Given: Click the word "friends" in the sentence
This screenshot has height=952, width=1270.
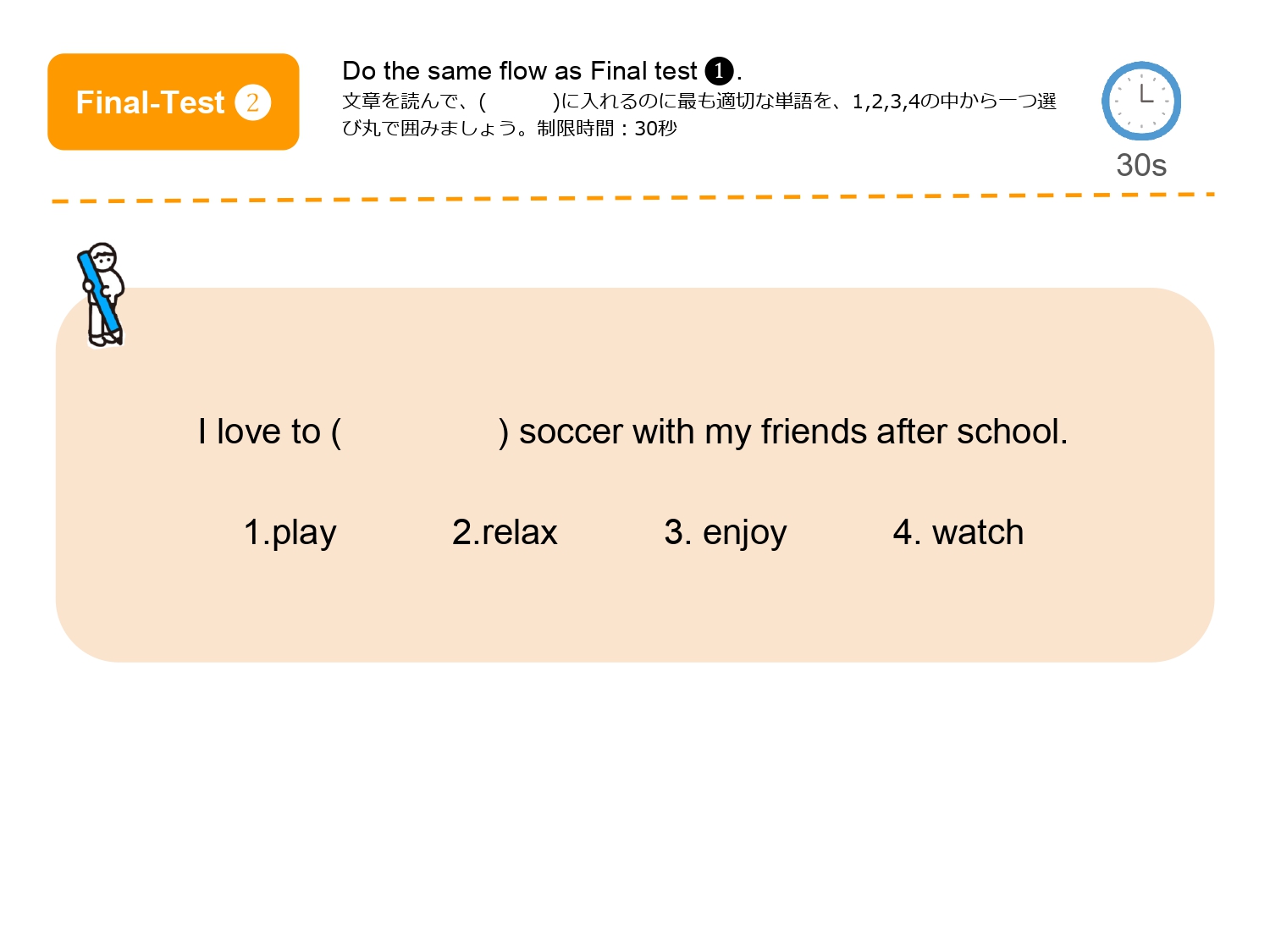Looking at the screenshot, I should pos(814,432).
